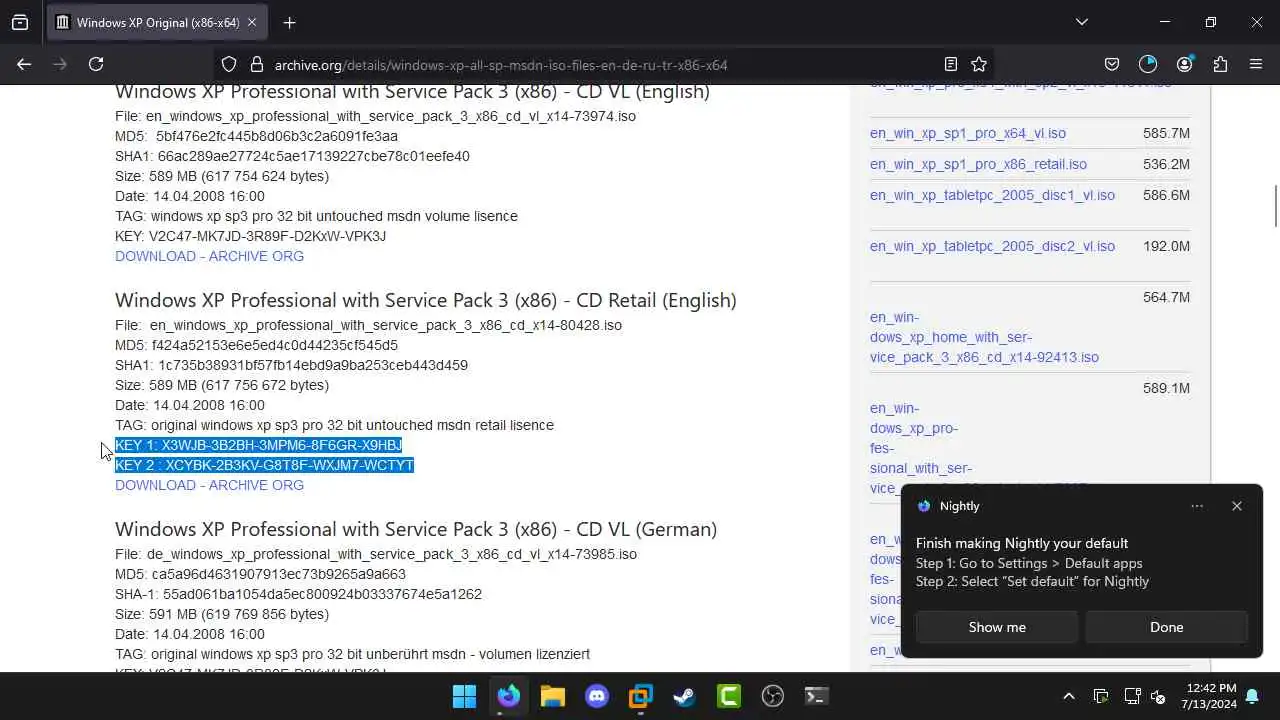Click the CD Retail (English) heading
Screen dimensions: 1280x720
(x=425, y=300)
